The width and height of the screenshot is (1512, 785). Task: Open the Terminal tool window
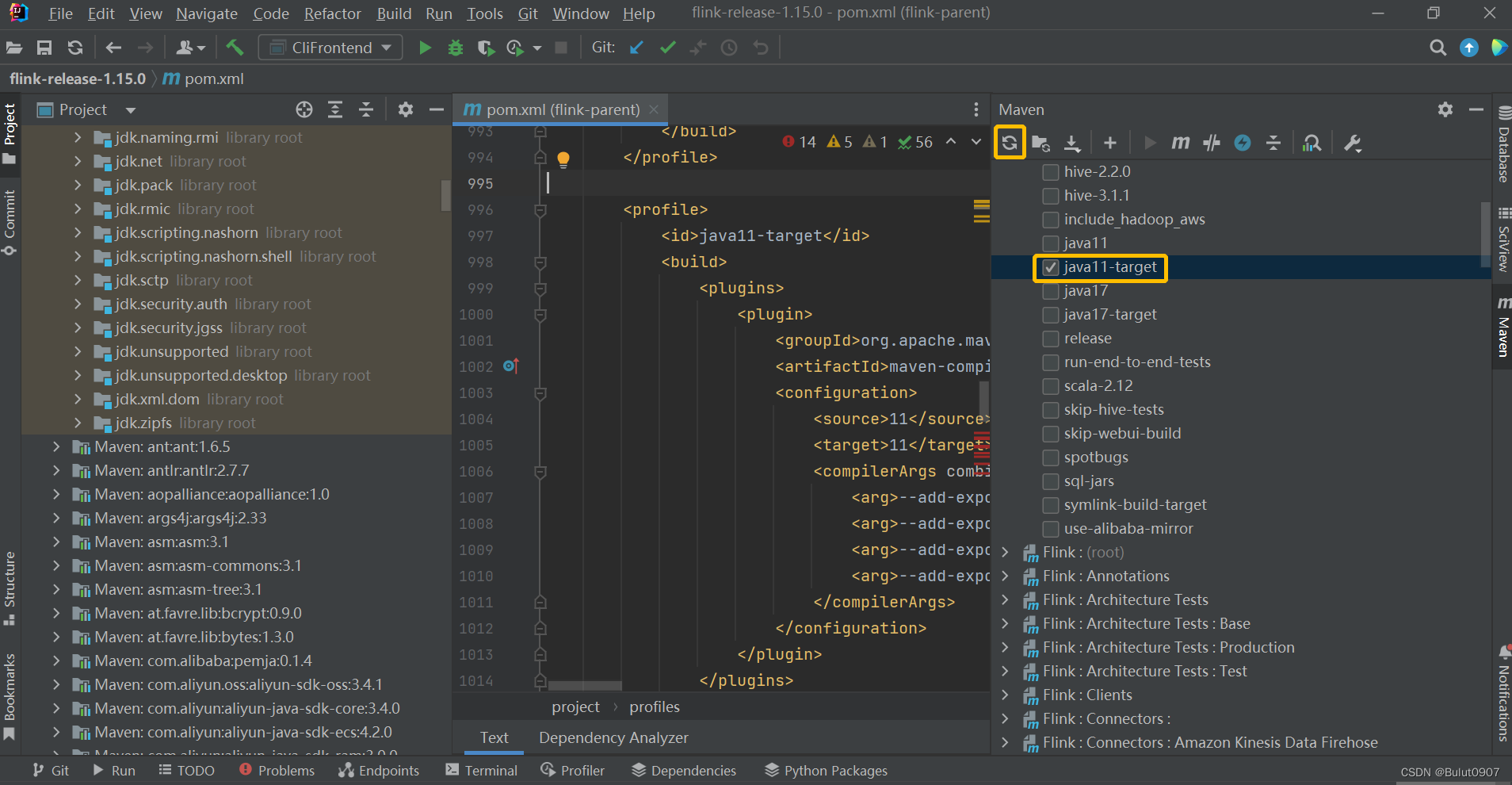[481, 771]
